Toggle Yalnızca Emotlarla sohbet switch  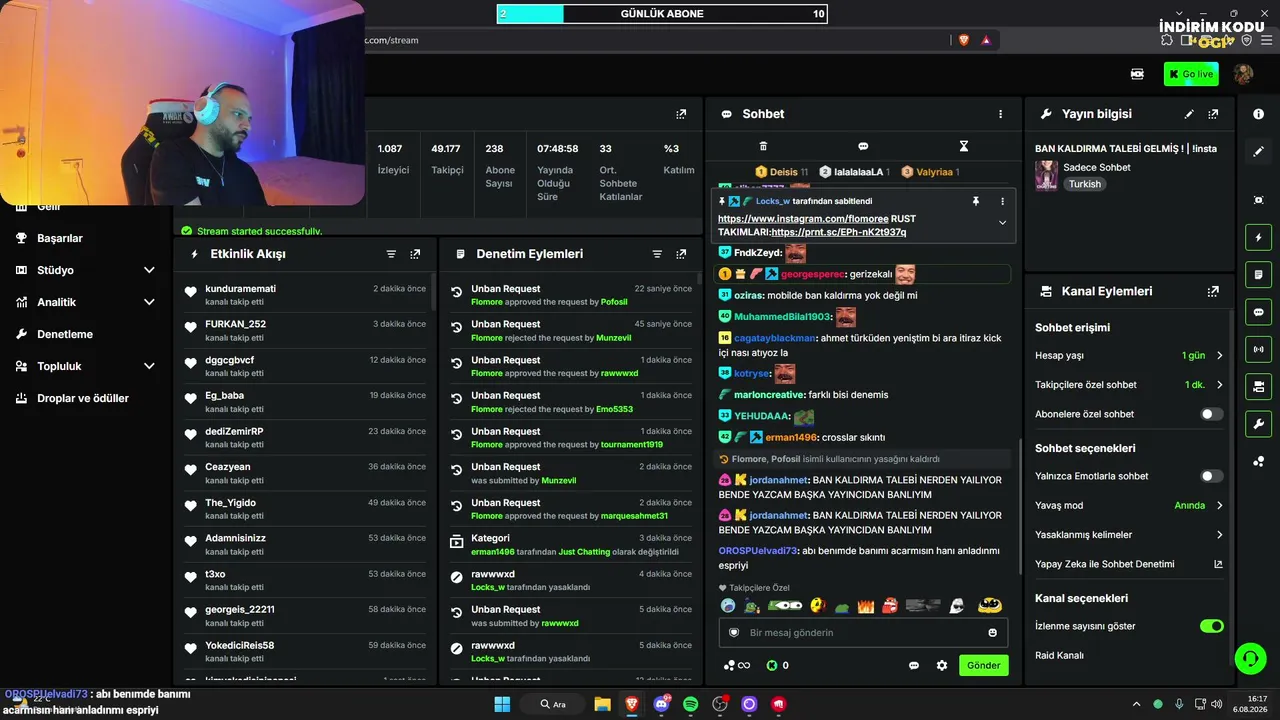tap(1211, 476)
